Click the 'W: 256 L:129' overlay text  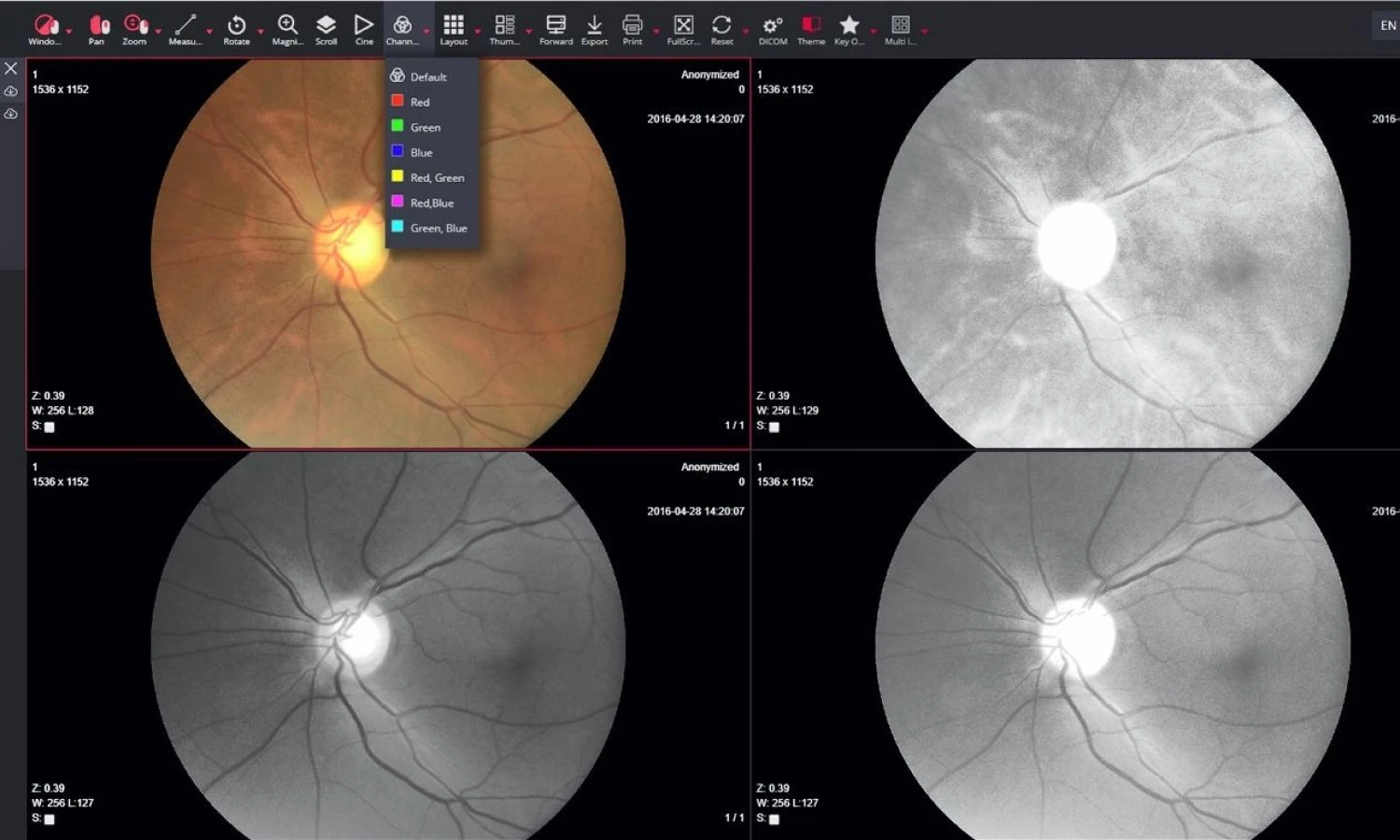[x=787, y=411]
